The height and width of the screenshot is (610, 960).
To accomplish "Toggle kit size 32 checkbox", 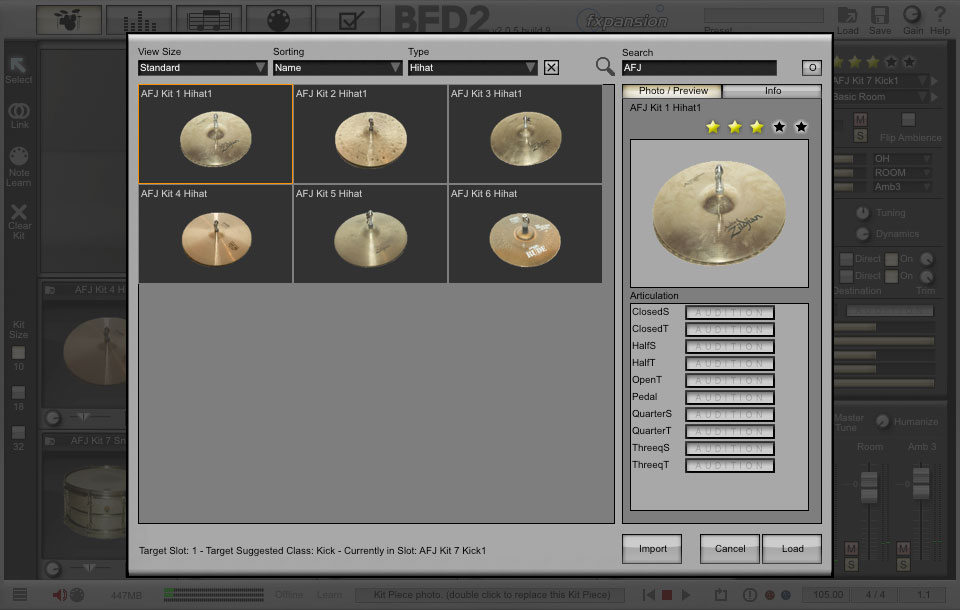I will click(x=18, y=432).
